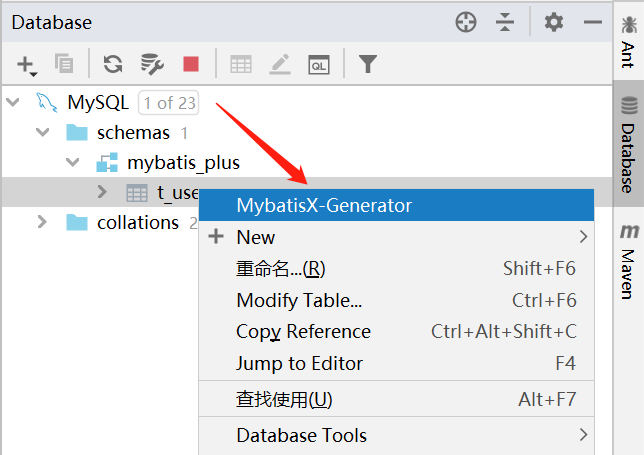644x455 pixels.
Task: Click the Database panel title
Action: [52, 22]
